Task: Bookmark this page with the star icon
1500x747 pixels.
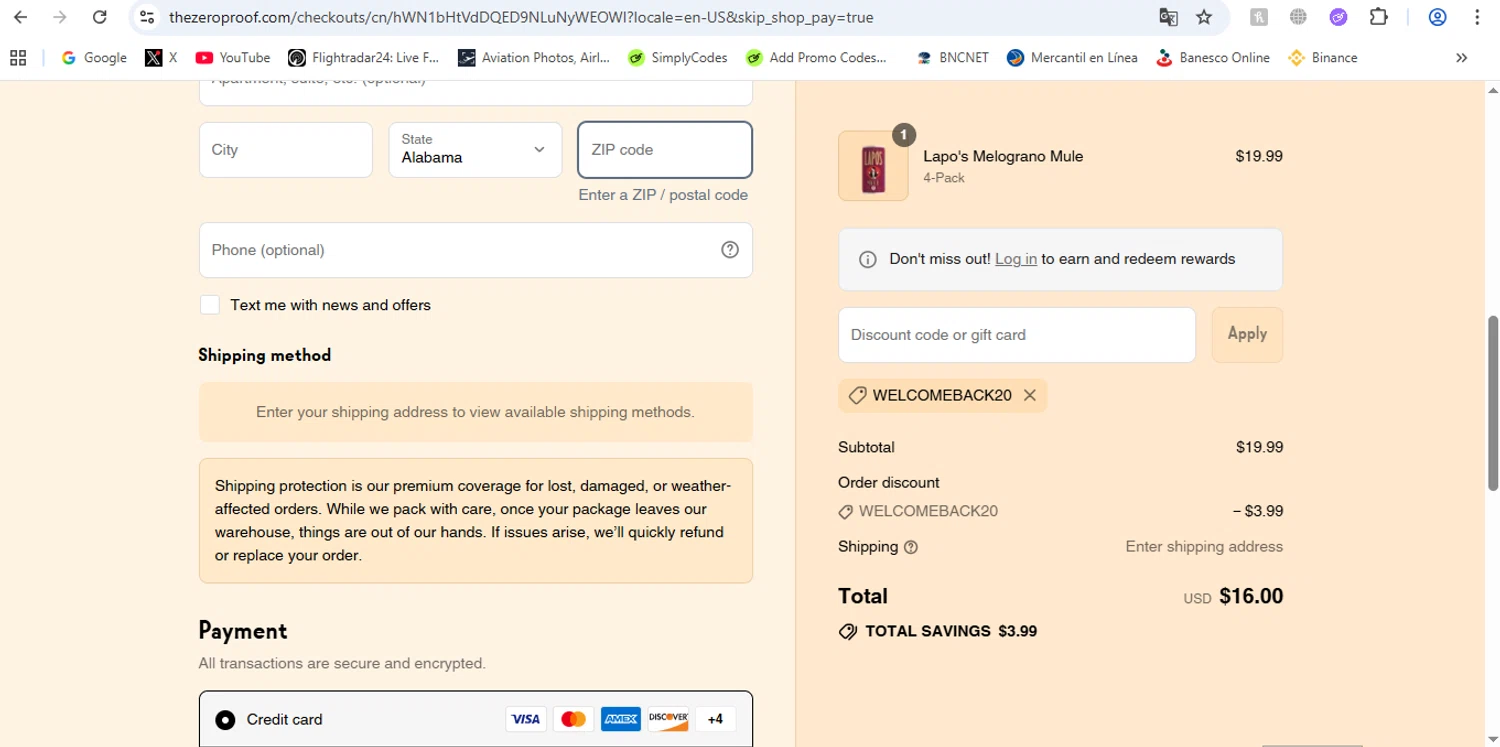Action: point(1204,17)
